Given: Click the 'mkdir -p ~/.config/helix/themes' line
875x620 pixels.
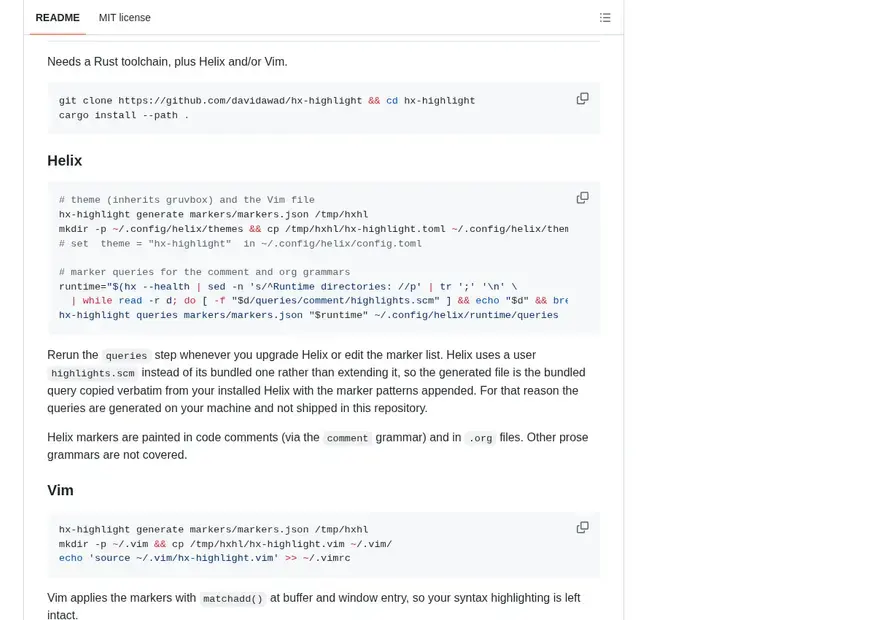Looking at the screenshot, I should pyautogui.click(x=313, y=229).
